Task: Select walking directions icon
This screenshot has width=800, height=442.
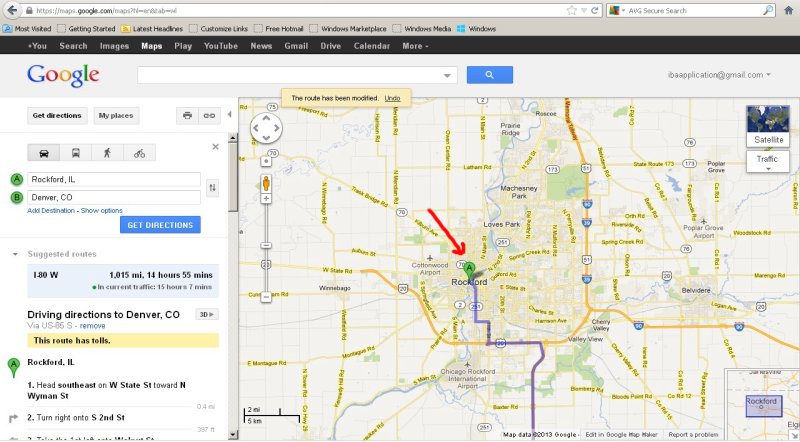Action: tap(107, 153)
